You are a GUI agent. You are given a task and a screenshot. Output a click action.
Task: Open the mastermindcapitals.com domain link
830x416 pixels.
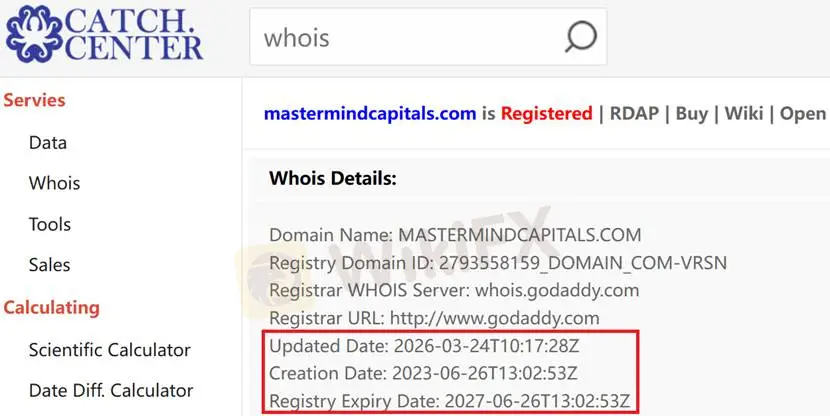click(x=370, y=113)
